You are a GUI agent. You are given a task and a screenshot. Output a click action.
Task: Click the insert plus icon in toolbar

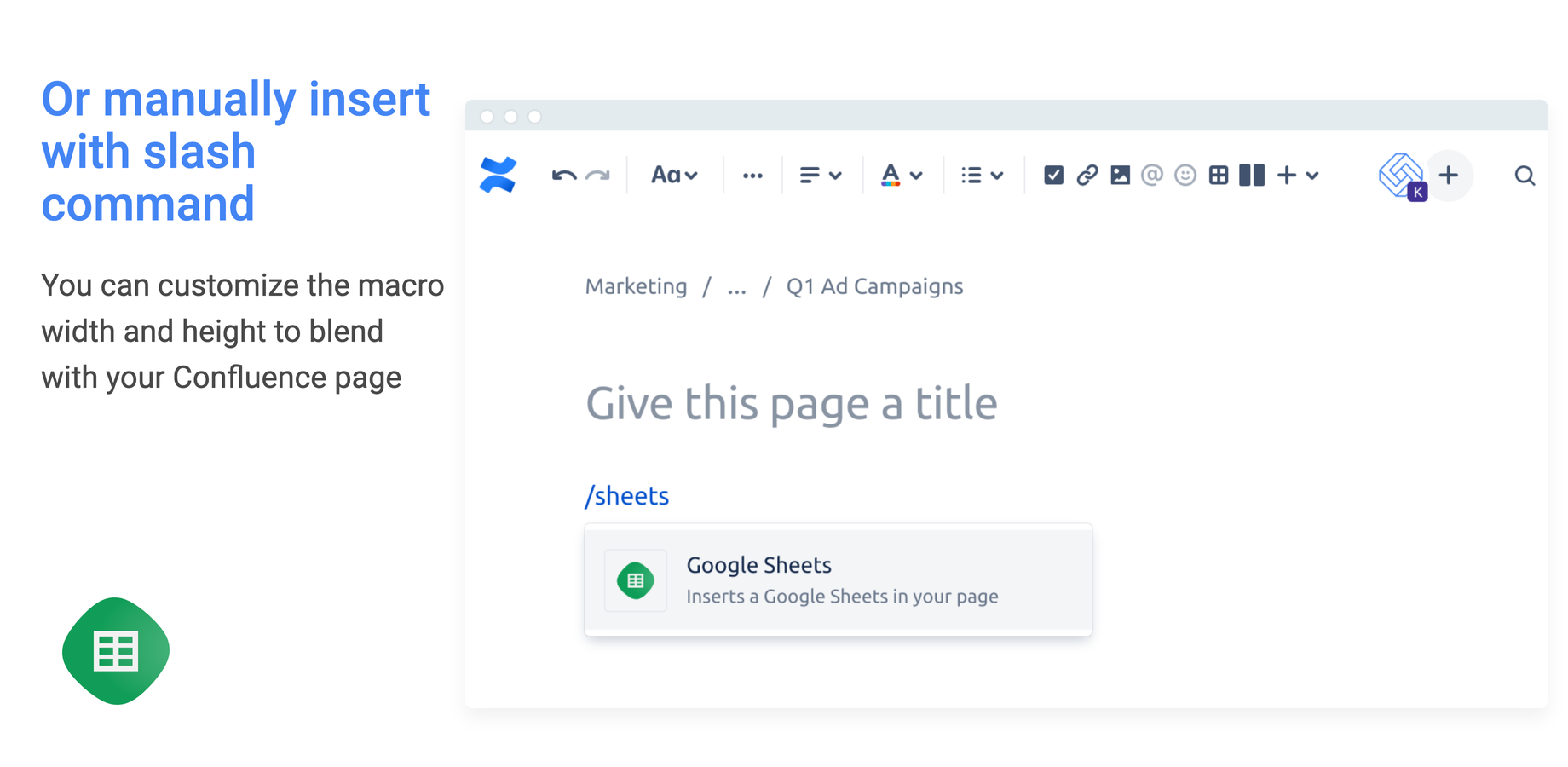click(1287, 176)
